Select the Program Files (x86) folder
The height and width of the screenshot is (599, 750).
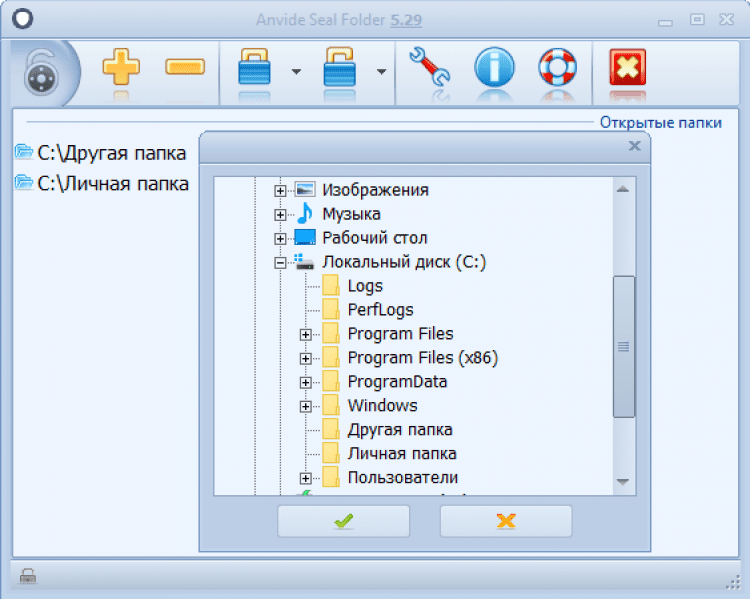pyautogui.click(x=423, y=358)
